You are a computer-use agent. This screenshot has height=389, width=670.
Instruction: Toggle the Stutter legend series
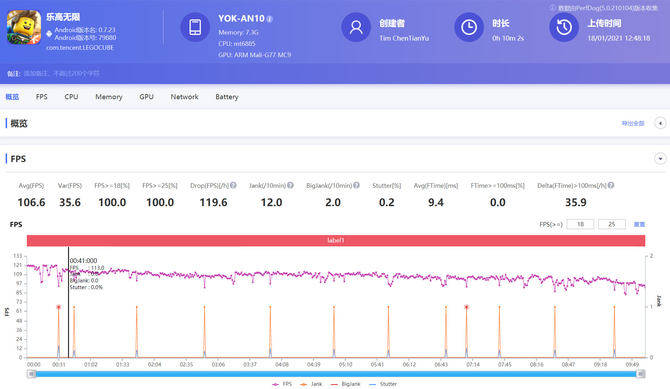point(382,384)
